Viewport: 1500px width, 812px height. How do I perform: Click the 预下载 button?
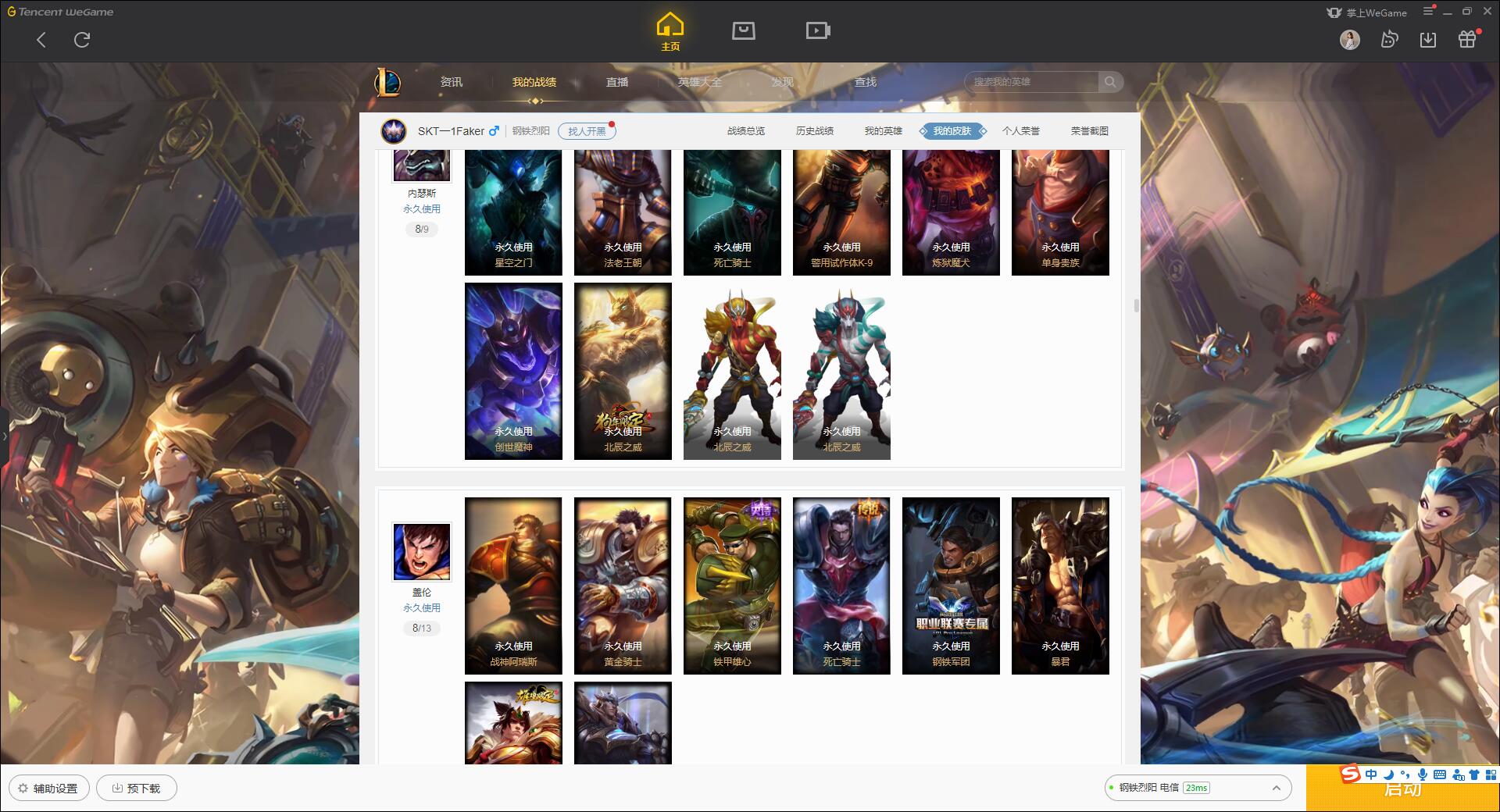pyautogui.click(x=137, y=788)
